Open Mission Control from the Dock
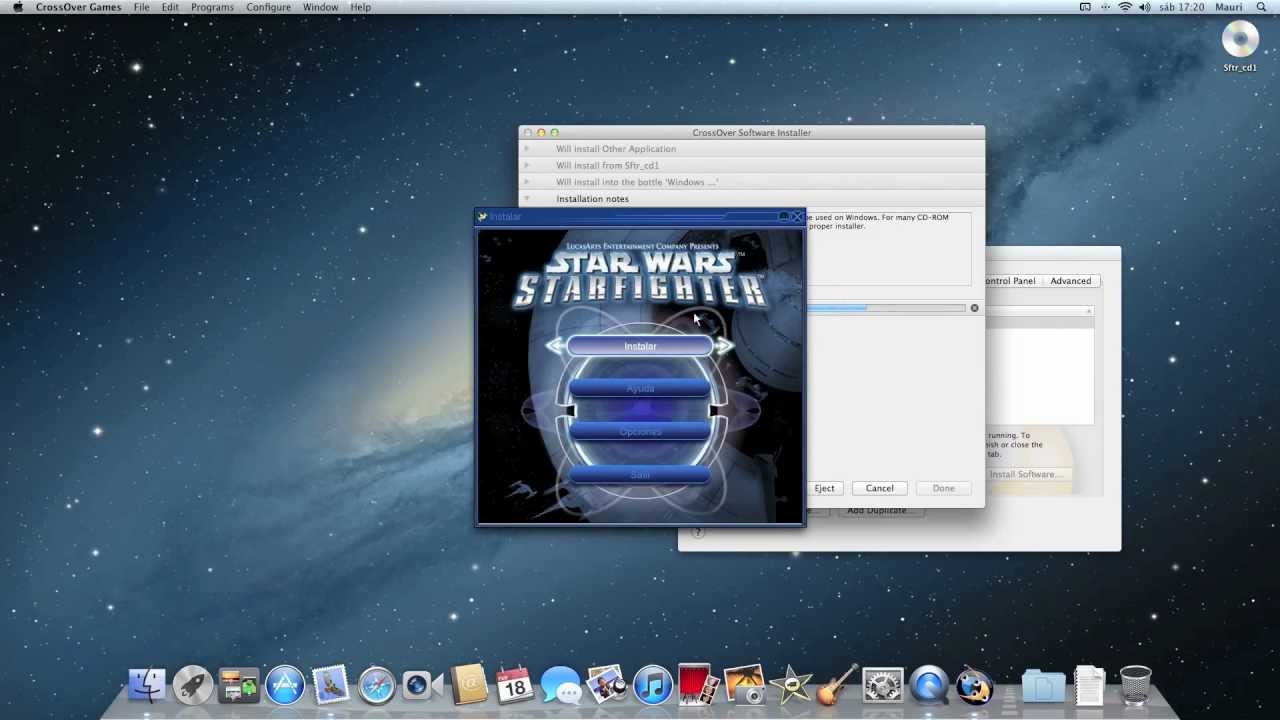The image size is (1280, 720). (x=238, y=686)
